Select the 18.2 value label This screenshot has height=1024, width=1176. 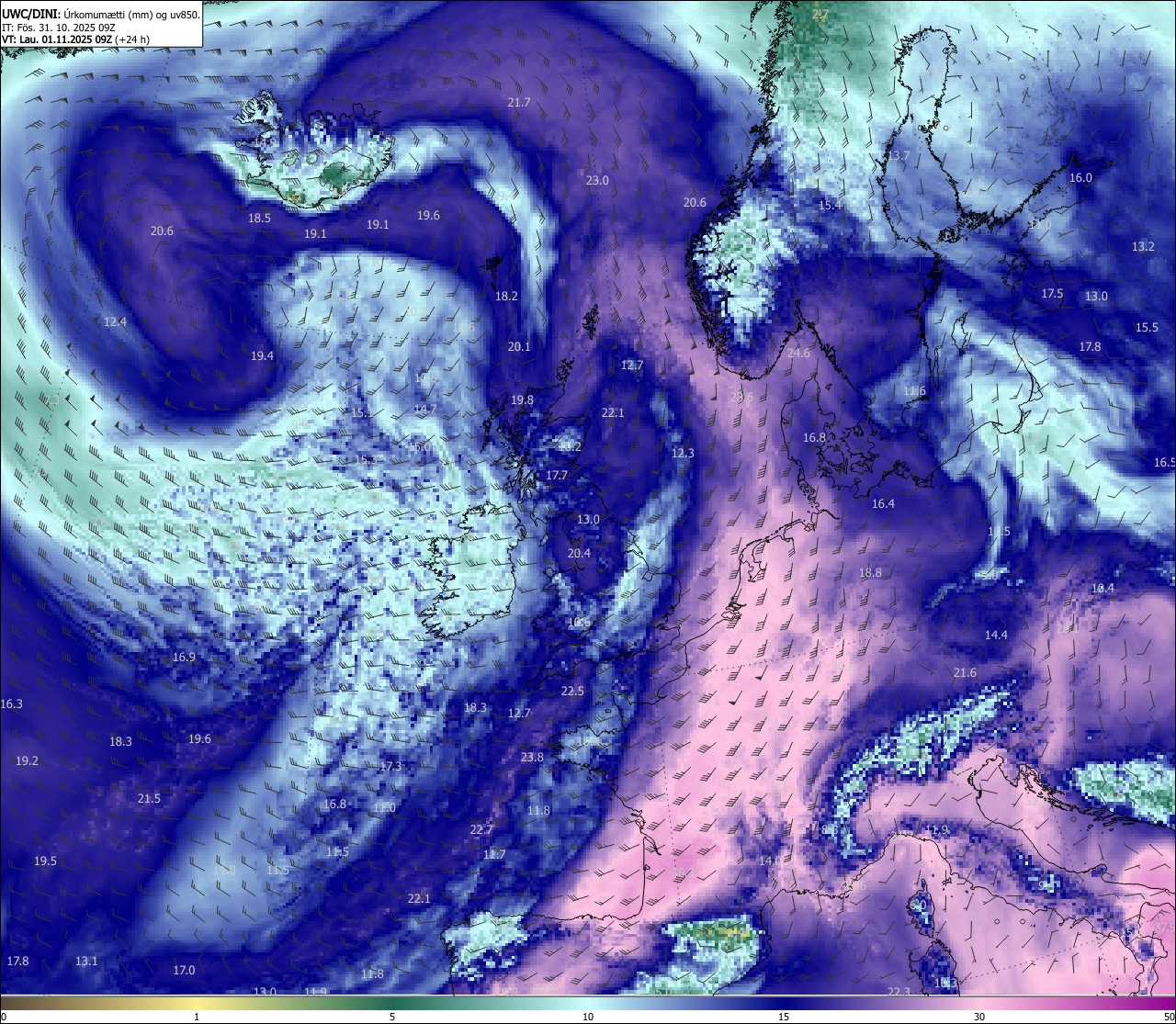coord(506,296)
